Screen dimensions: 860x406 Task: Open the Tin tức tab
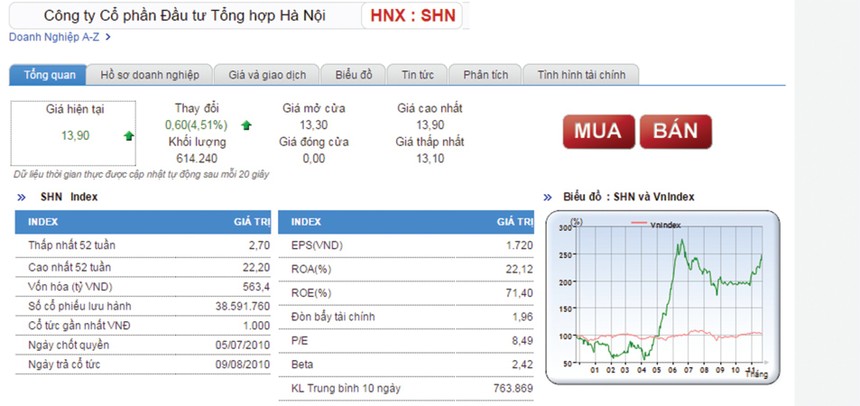pyautogui.click(x=417, y=75)
